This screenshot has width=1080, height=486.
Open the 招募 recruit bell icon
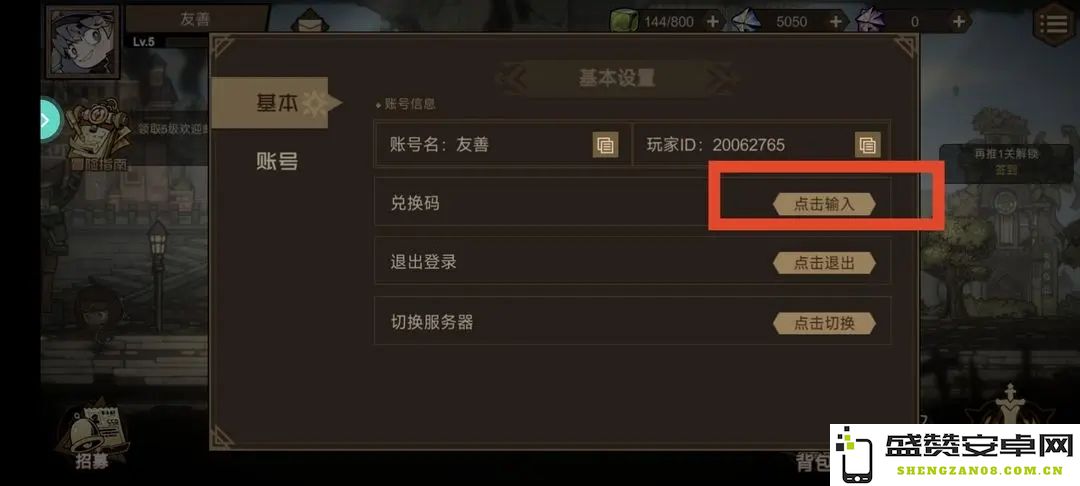point(92,434)
